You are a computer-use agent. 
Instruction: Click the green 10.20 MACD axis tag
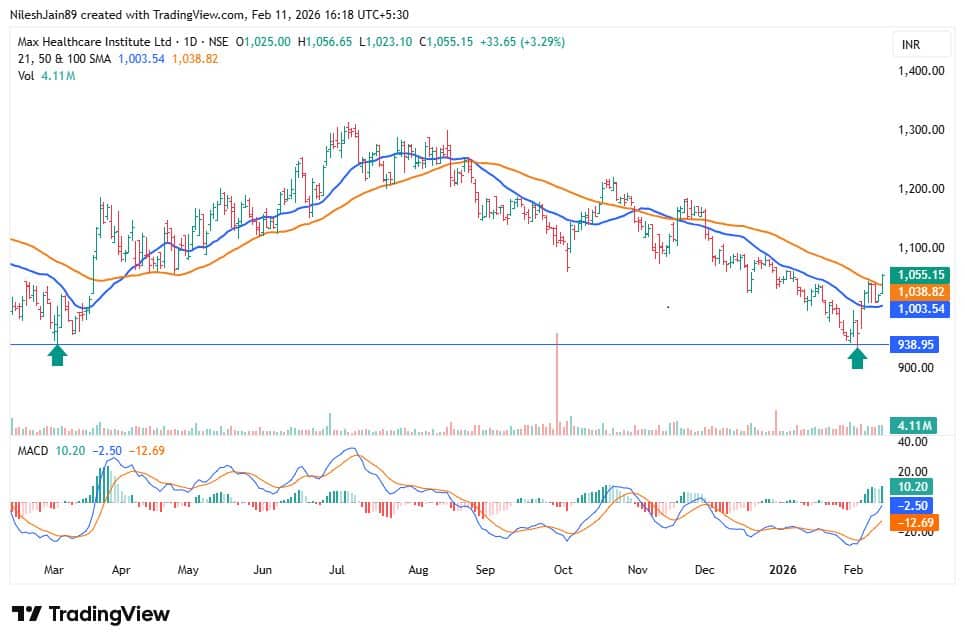(911, 486)
